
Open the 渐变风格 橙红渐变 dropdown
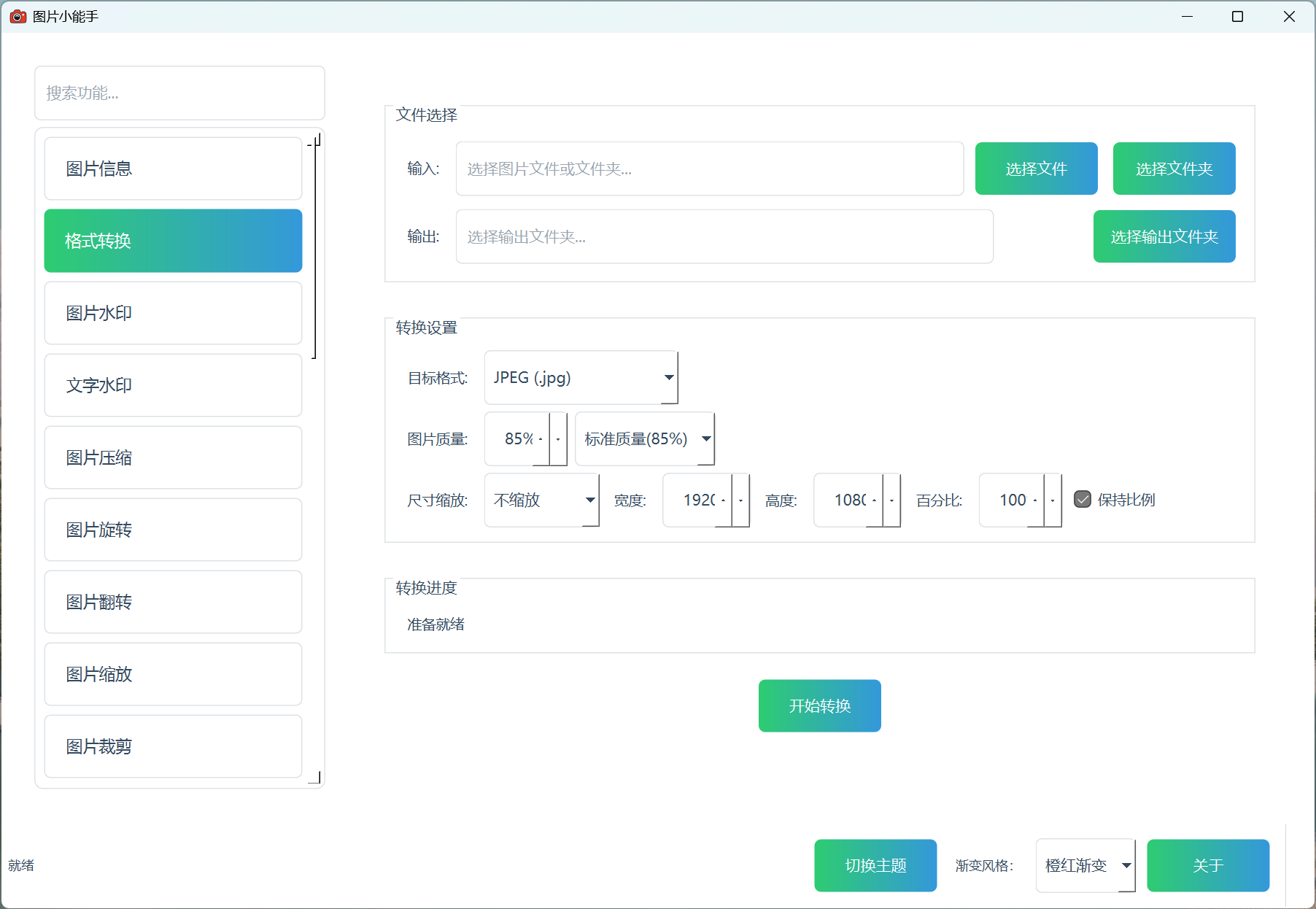(1085, 866)
